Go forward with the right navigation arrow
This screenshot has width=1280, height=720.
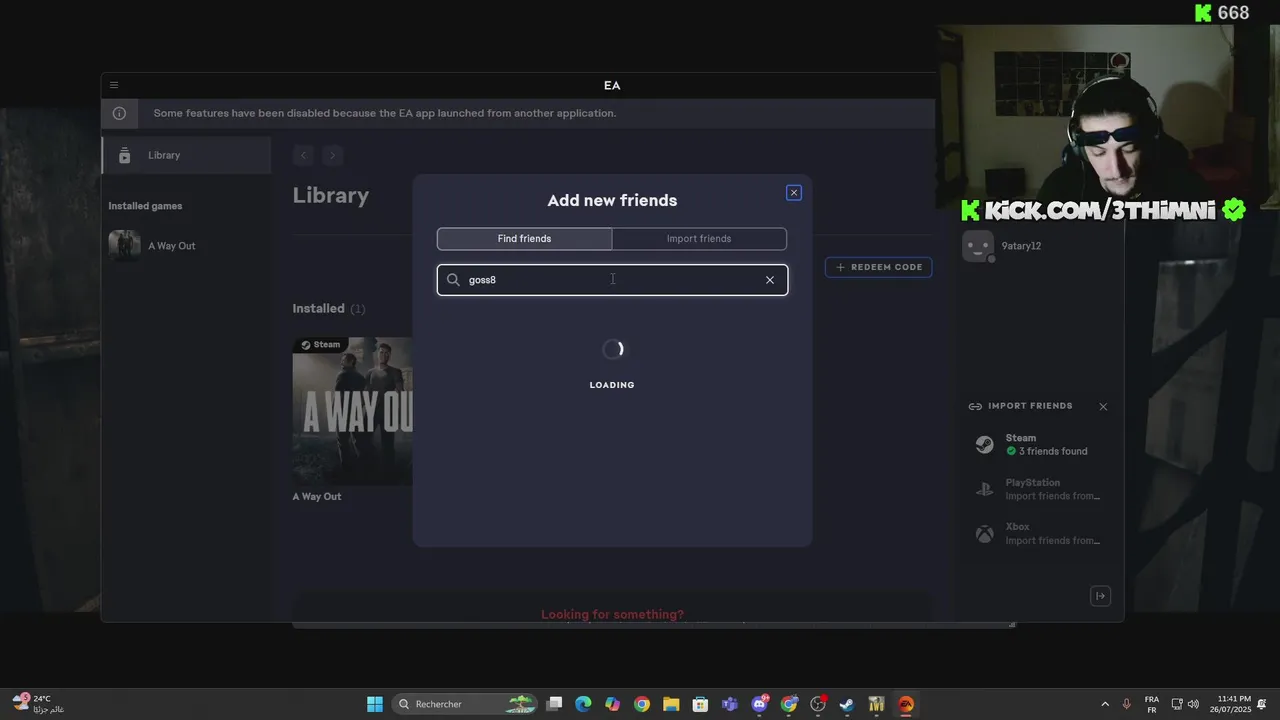click(x=333, y=155)
